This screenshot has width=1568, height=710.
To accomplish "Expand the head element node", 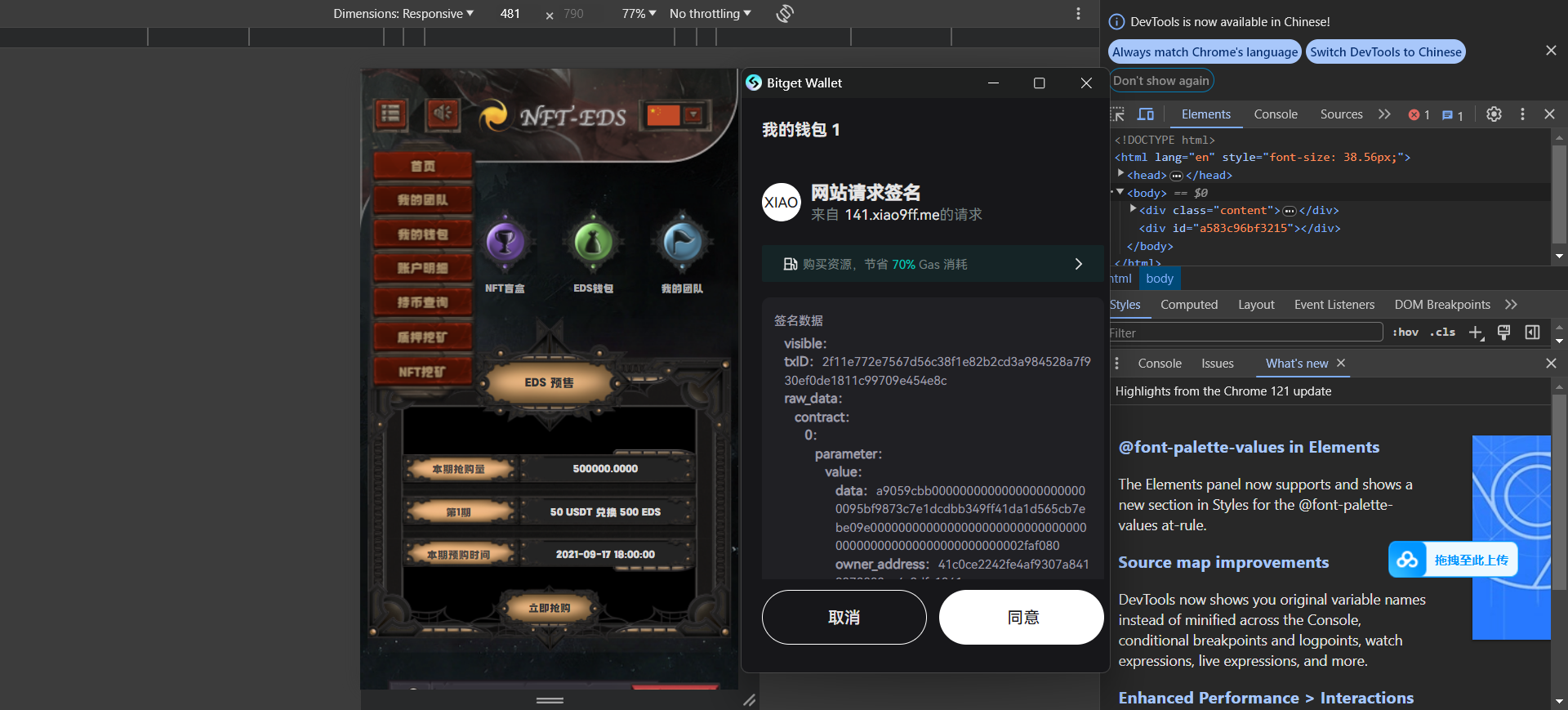I will tap(1121, 173).
